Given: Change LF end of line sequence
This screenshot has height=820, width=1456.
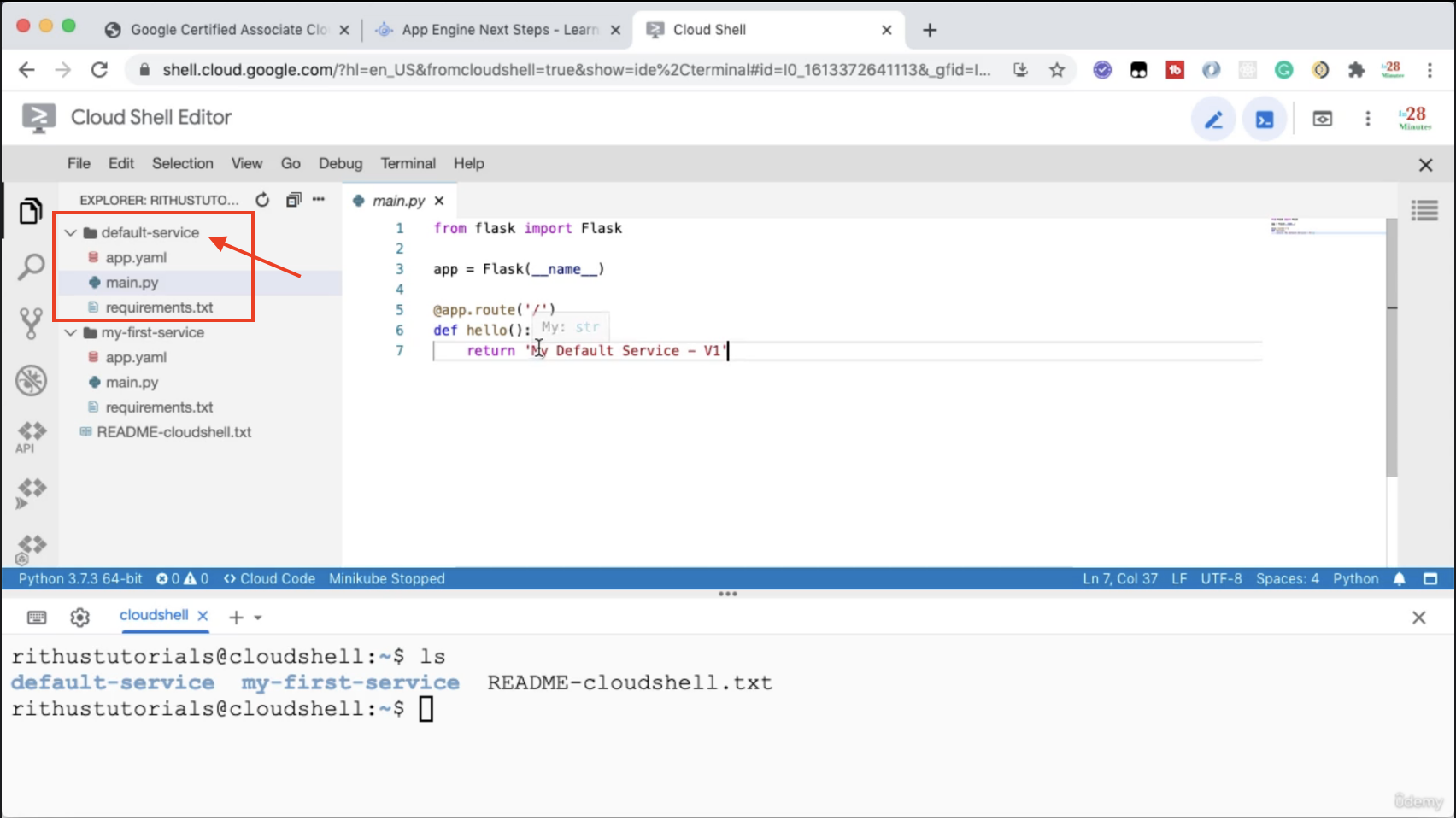Looking at the screenshot, I should pyautogui.click(x=1179, y=579).
